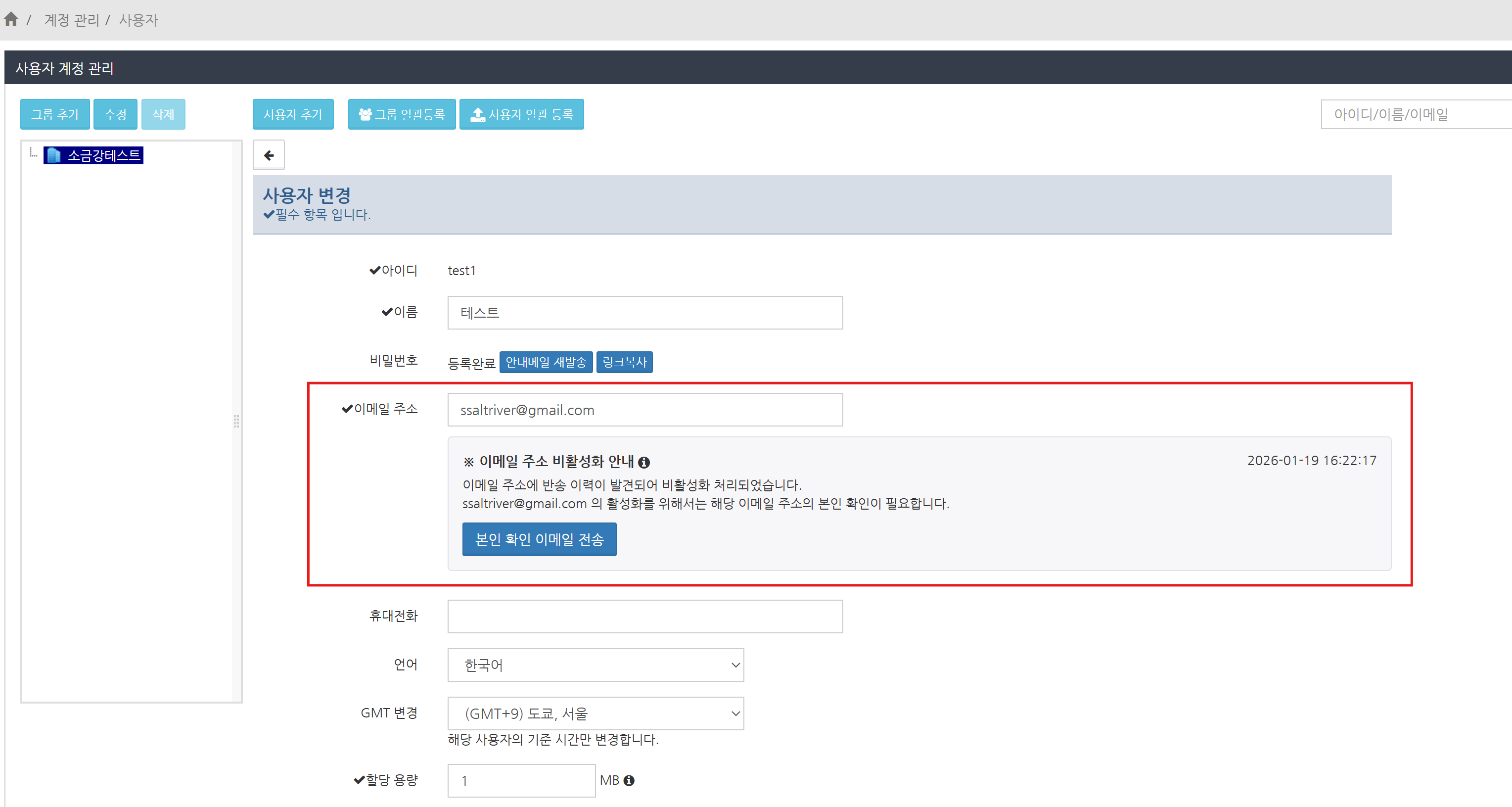Open the 언어 dropdown showing 한국어
This screenshot has height=807, width=1512.
point(595,665)
